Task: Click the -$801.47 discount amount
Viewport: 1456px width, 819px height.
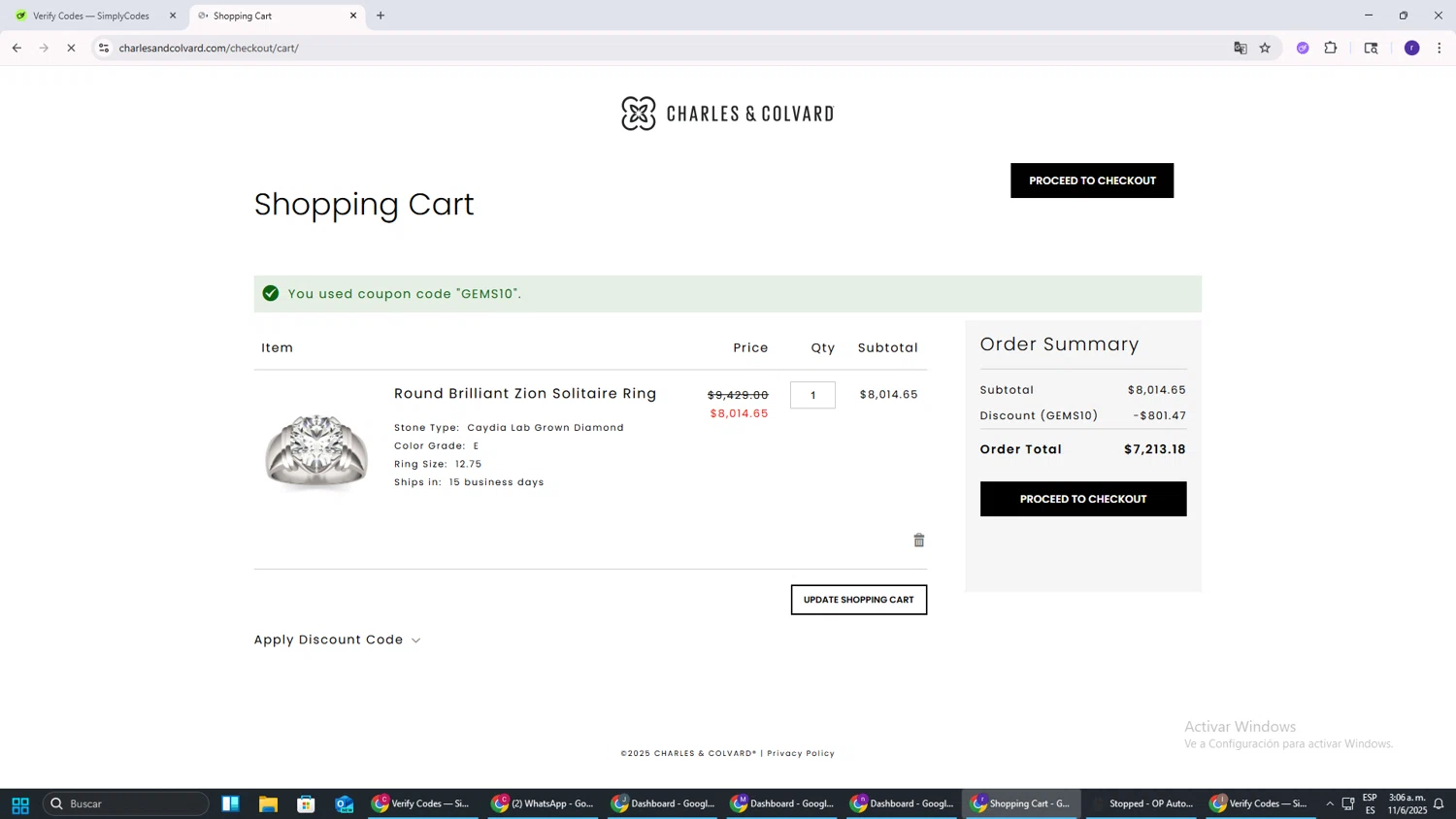Action: [x=1160, y=415]
